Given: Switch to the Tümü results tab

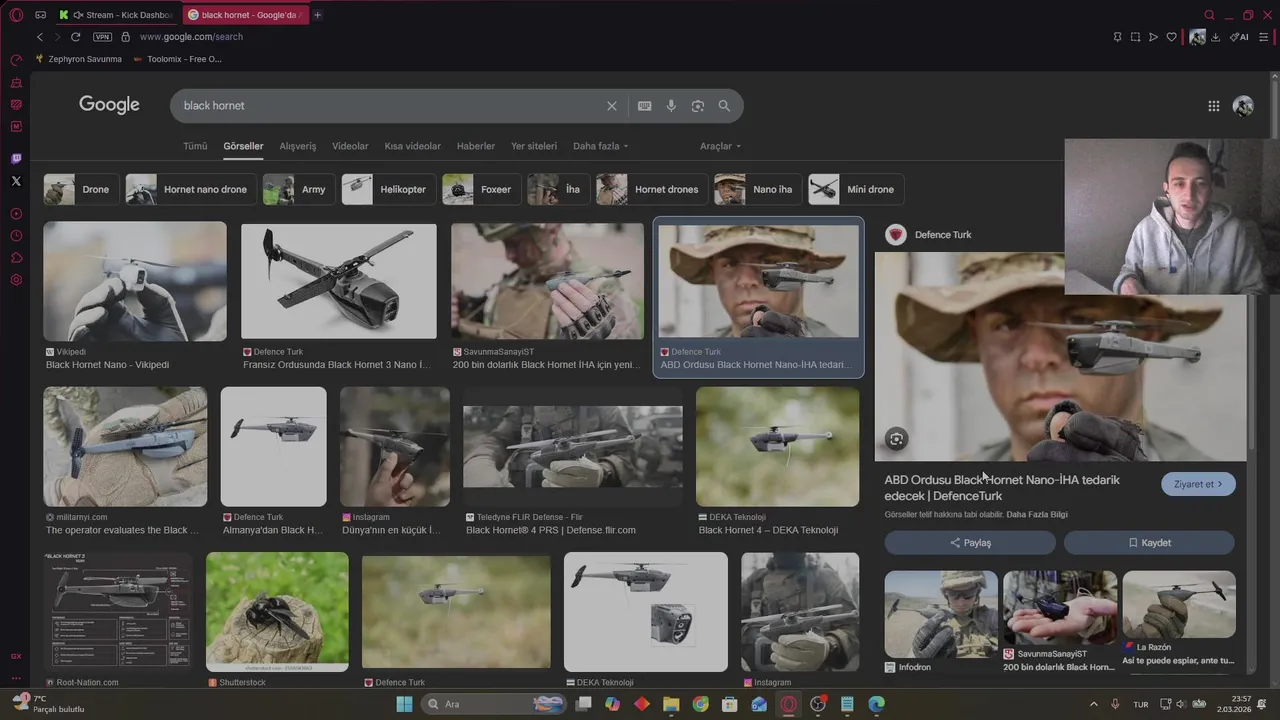Looking at the screenshot, I should 195,146.
